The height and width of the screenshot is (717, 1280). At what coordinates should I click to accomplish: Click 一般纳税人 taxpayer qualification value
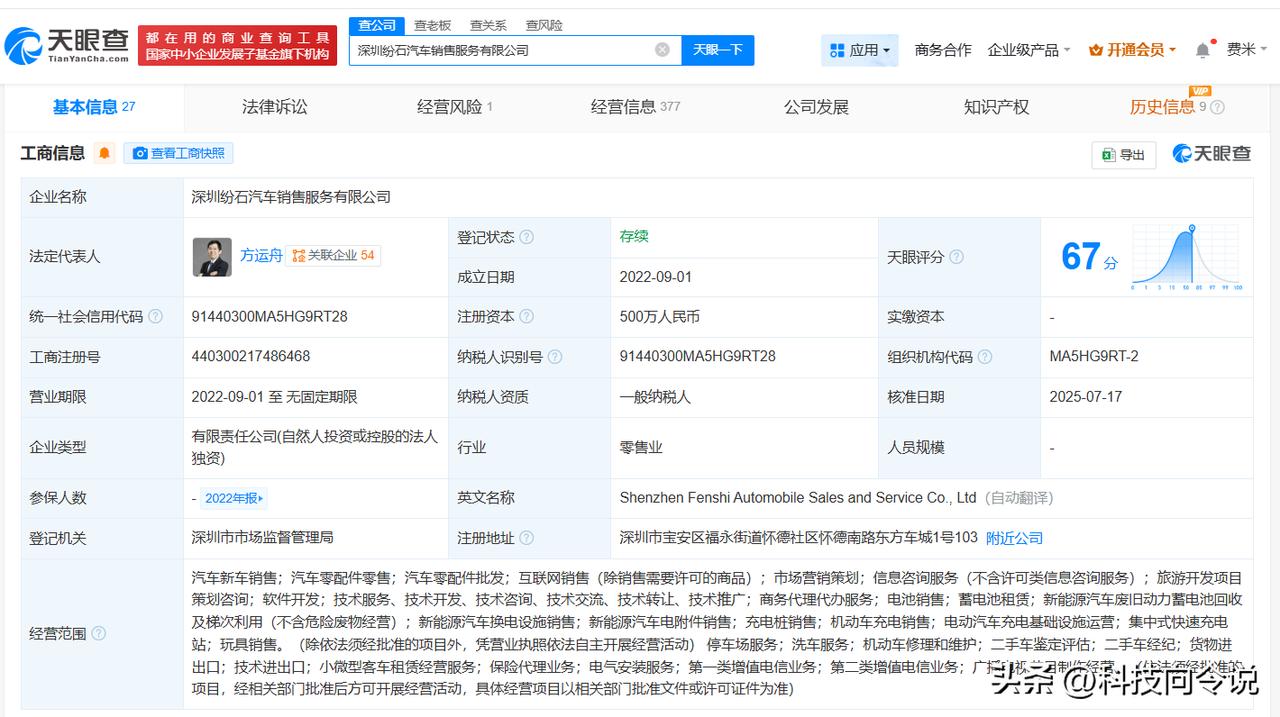tap(655, 397)
